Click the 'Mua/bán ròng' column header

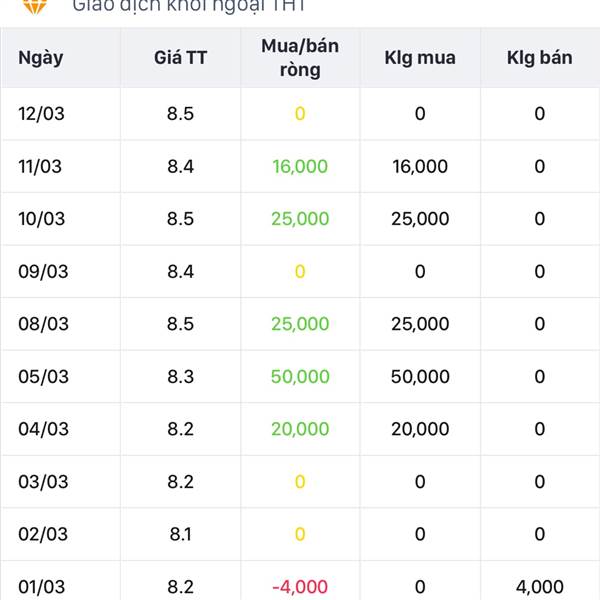coord(300,58)
